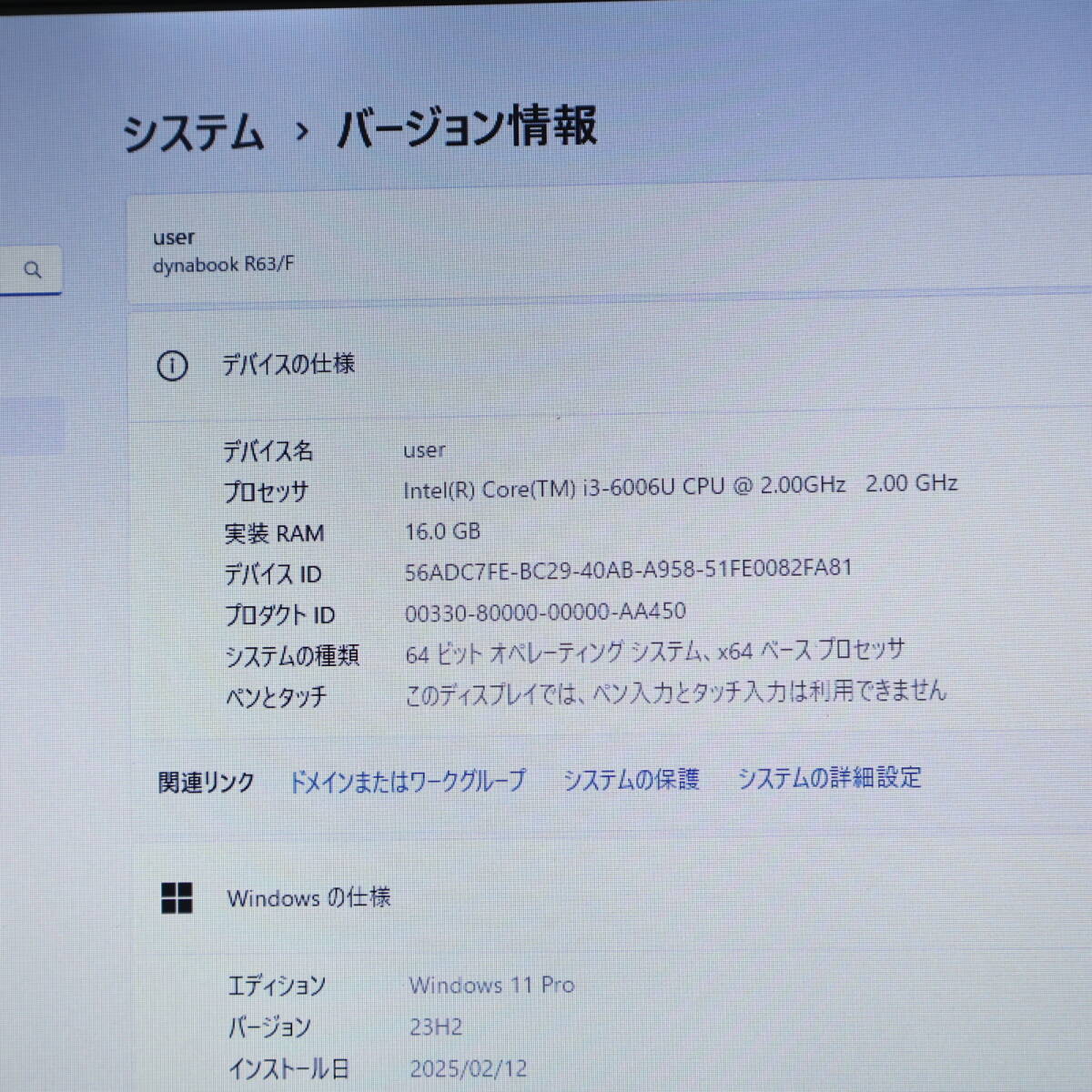Select product ID 00330-80000-00000-AA450

pos(545,612)
